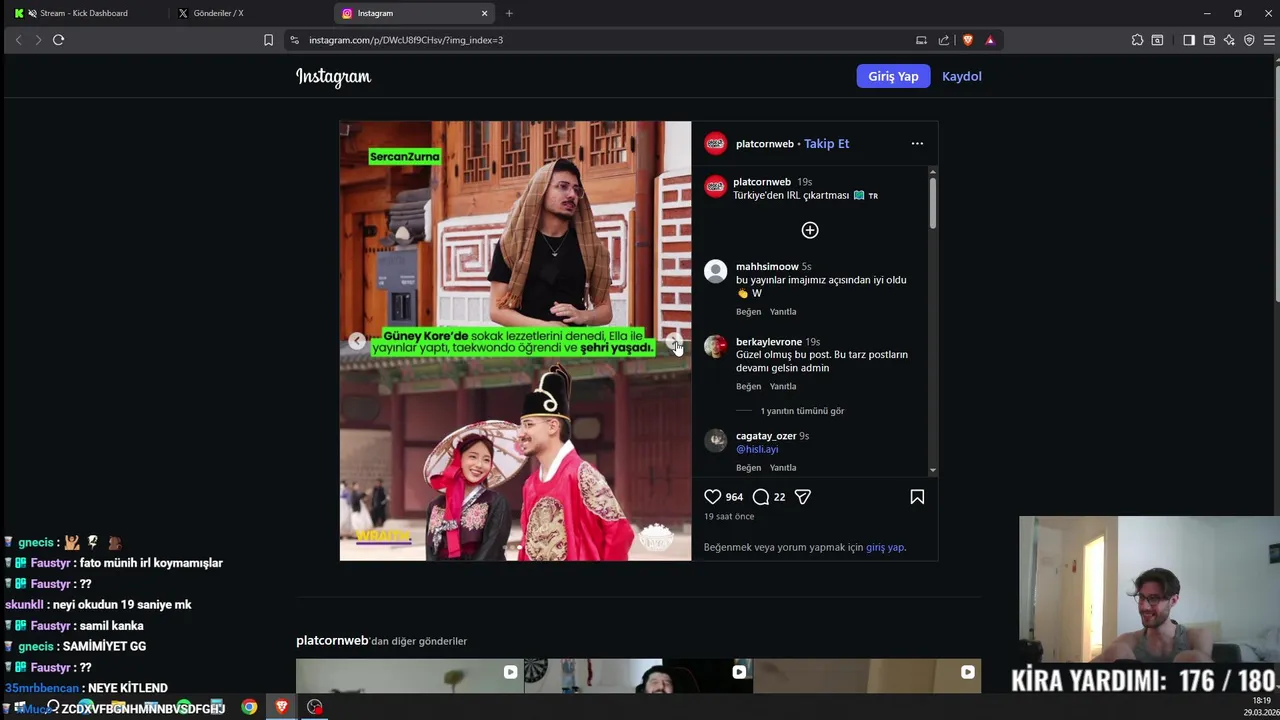Open the browser main hamburger menu
The width and height of the screenshot is (1280, 720).
point(1270,40)
